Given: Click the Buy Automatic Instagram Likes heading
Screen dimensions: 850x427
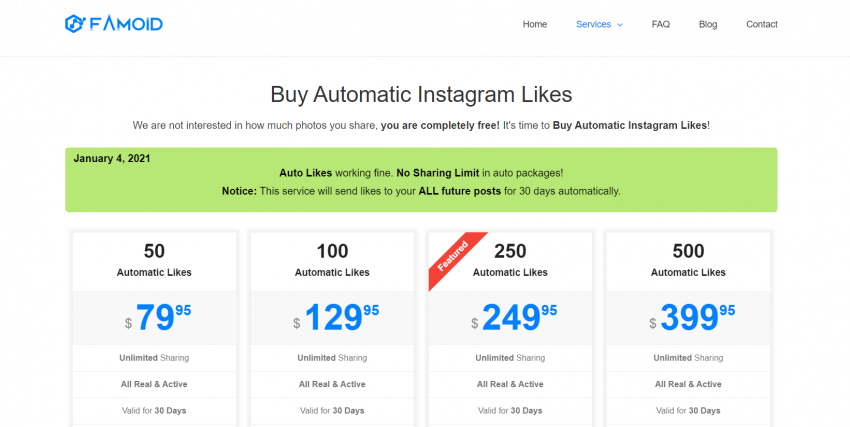Looking at the screenshot, I should pos(421,95).
